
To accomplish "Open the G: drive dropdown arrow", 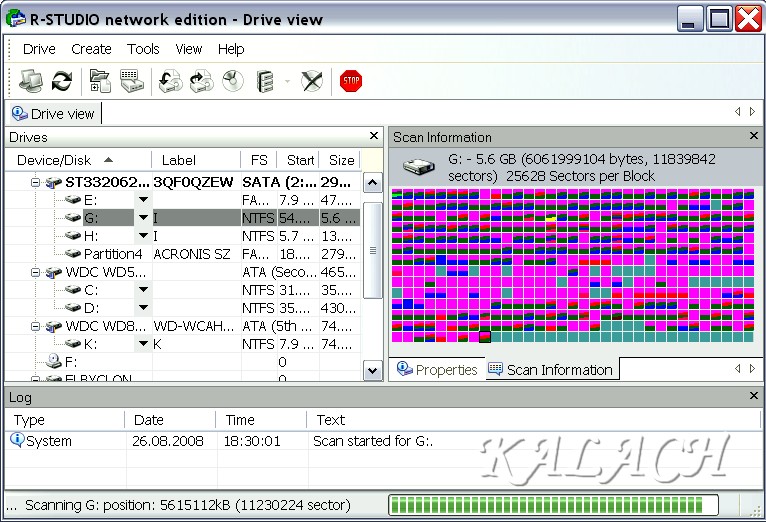I will coord(143,217).
